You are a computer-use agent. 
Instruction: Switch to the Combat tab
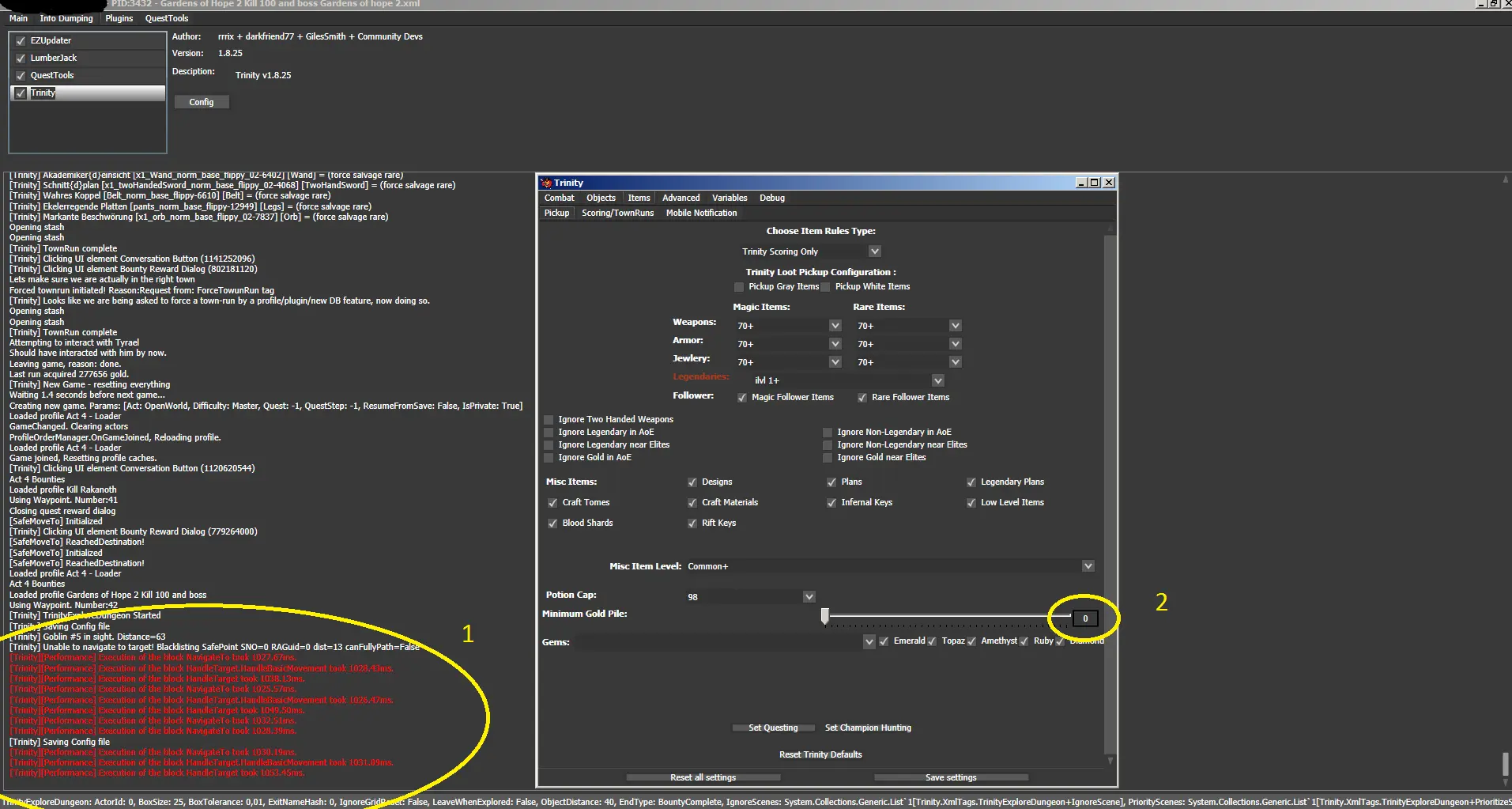click(x=559, y=198)
